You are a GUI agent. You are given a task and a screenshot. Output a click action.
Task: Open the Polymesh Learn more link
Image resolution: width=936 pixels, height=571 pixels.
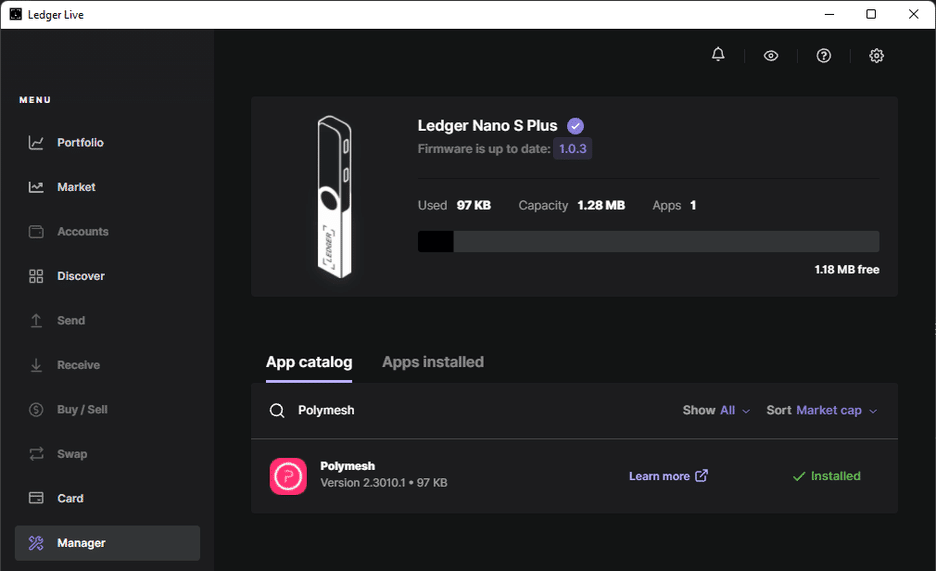pyautogui.click(x=668, y=476)
